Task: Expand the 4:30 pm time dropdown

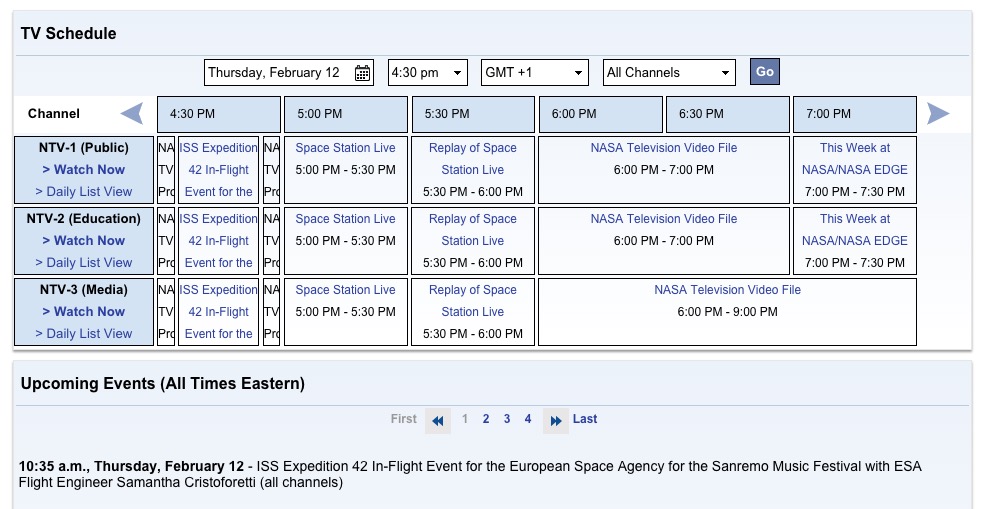Action: tap(427, 73)
